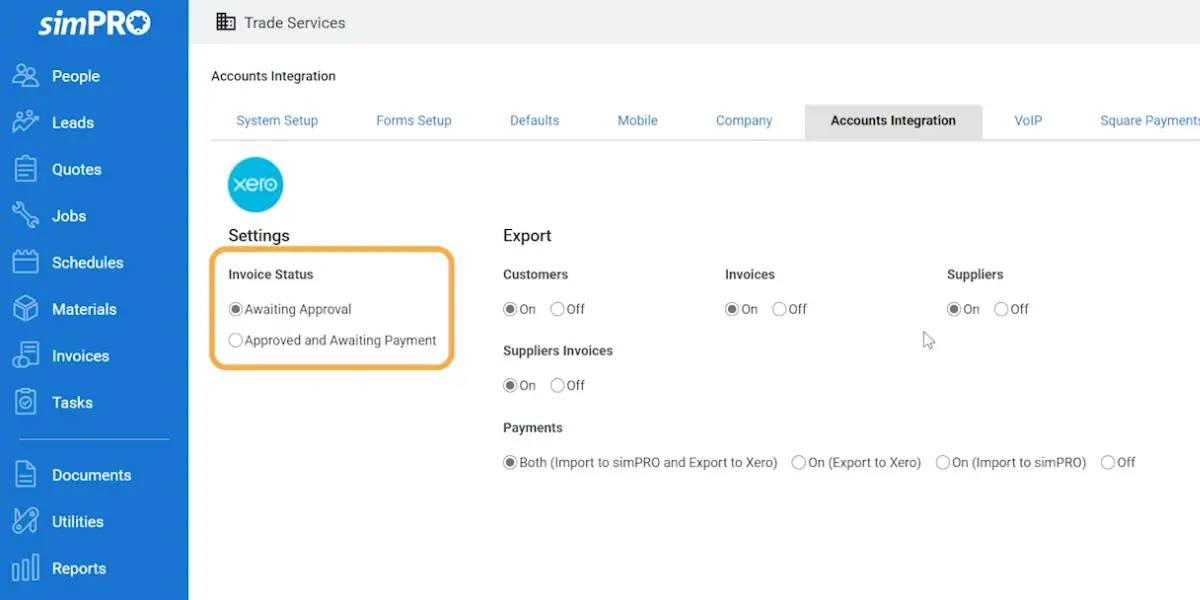
Task: Open Quotes from the sidebar
Action: [77, 169]
